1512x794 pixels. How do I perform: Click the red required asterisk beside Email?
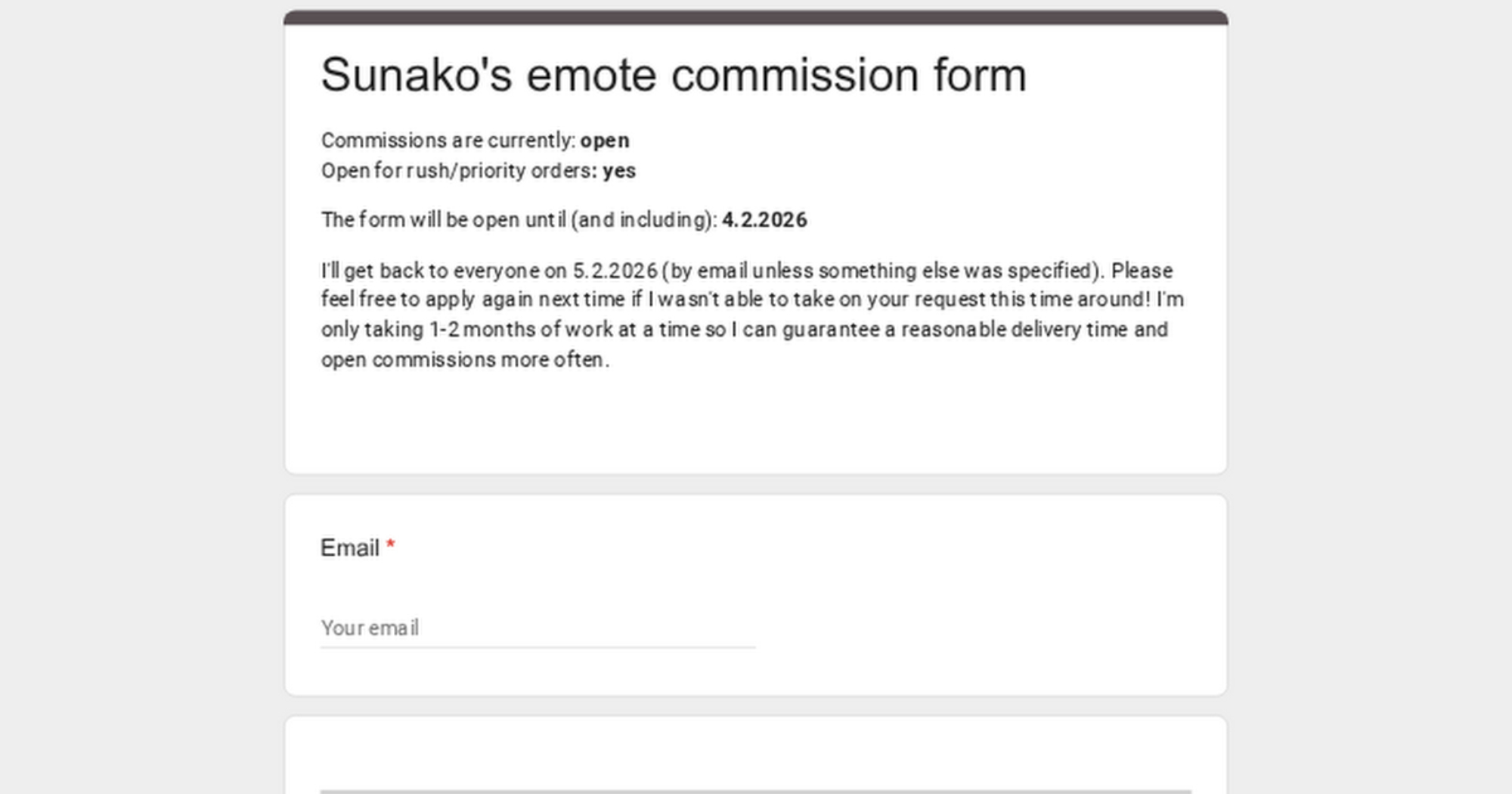[391, 545]
